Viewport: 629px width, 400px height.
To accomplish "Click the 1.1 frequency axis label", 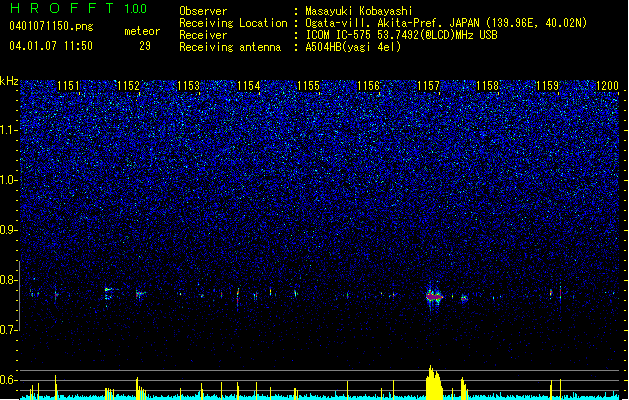I will pyautogui.click(x=9, y=130).
